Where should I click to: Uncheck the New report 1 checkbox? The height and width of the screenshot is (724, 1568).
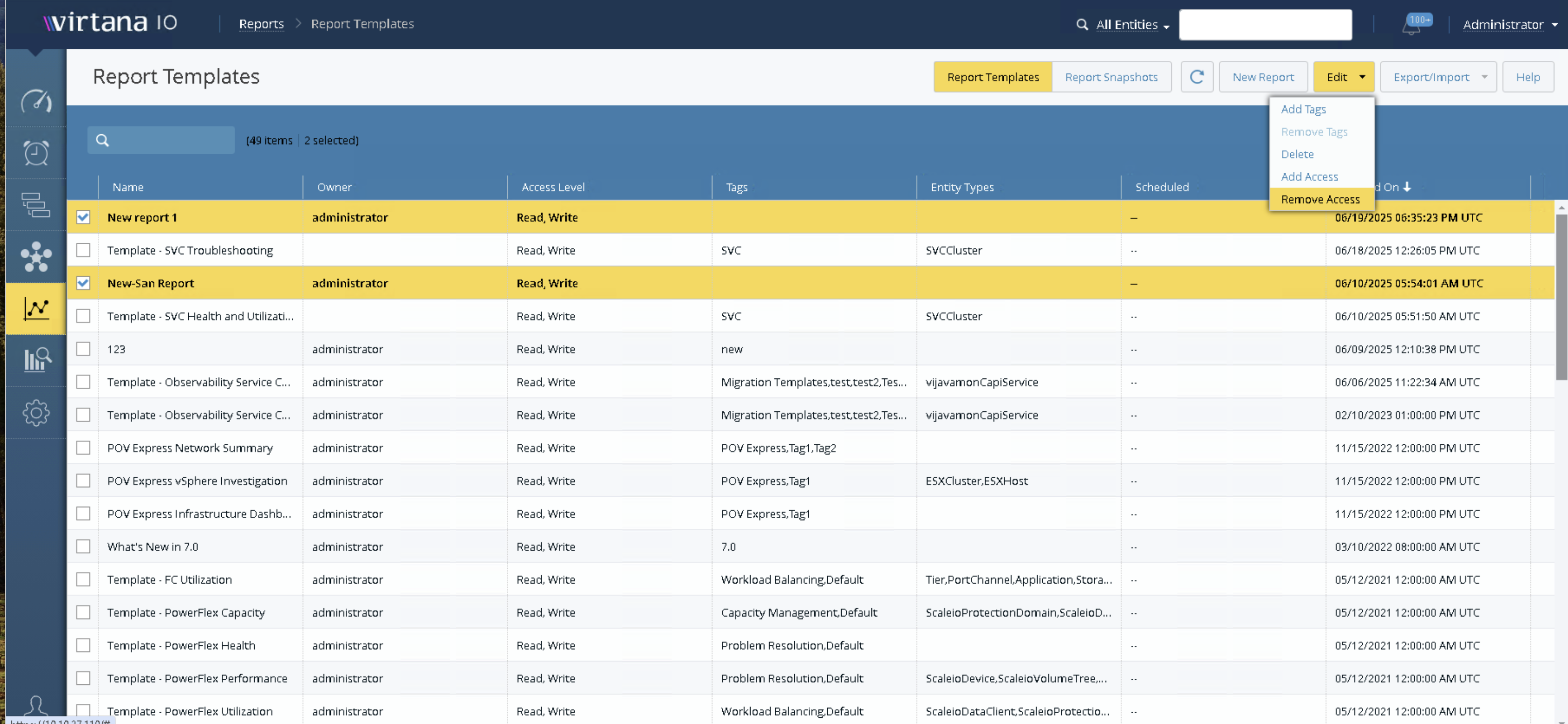pos(83,217)
